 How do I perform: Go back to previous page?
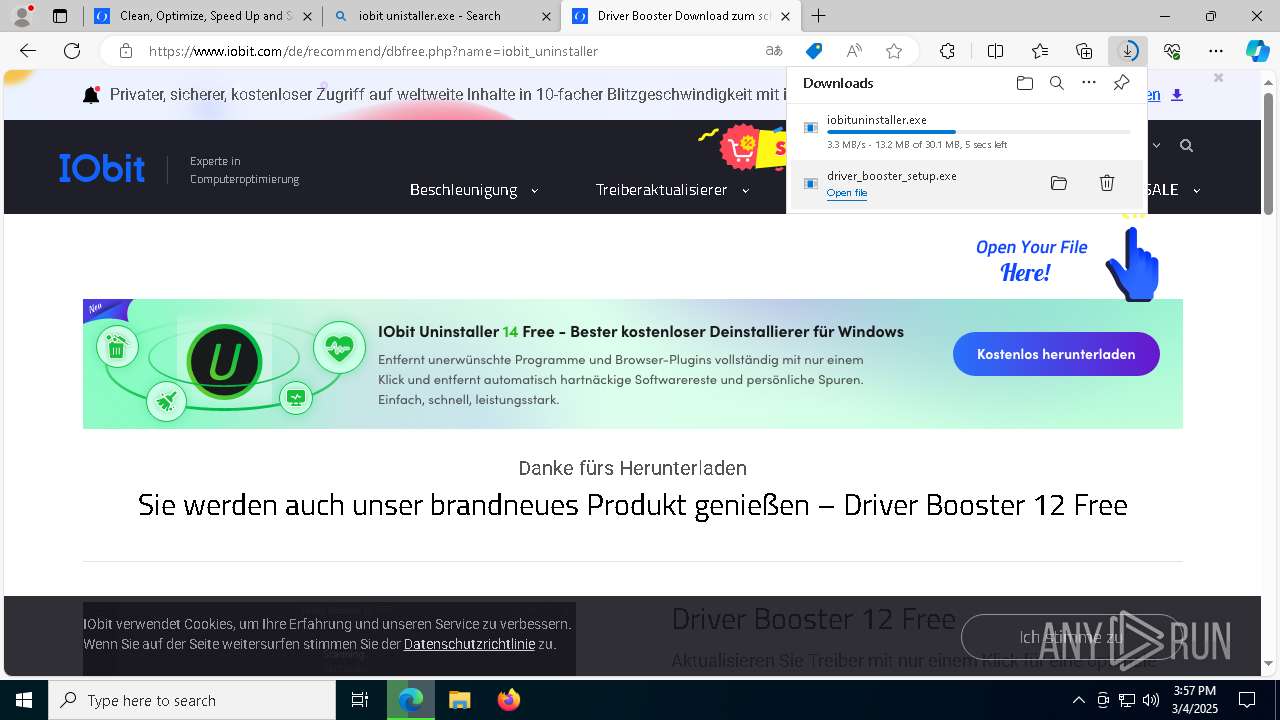(28, 51)
